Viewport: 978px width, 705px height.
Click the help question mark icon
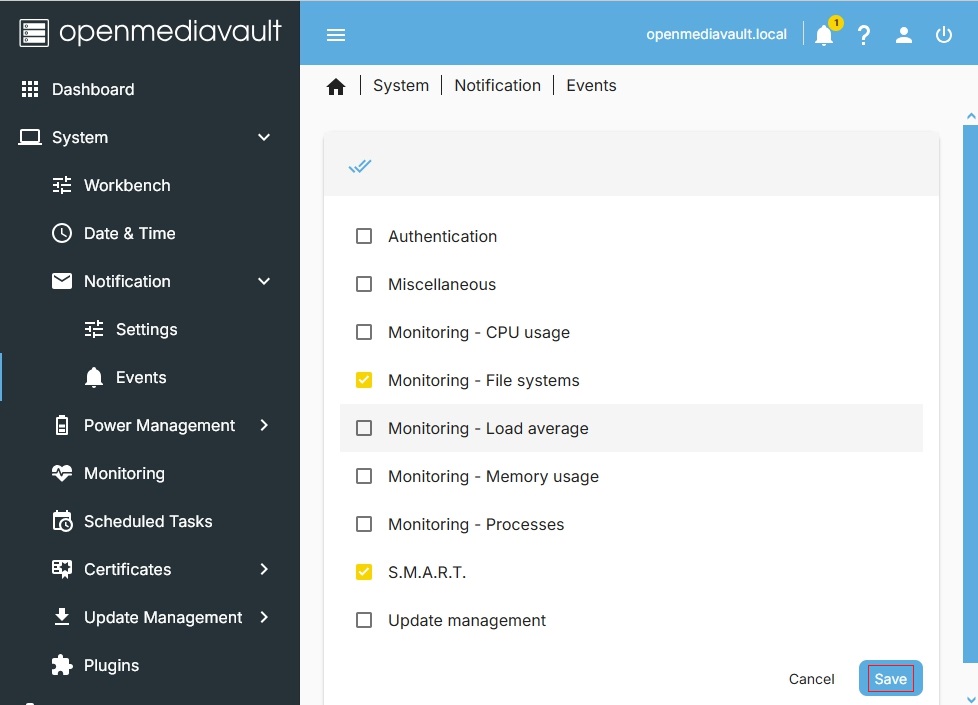click(864, 35)
